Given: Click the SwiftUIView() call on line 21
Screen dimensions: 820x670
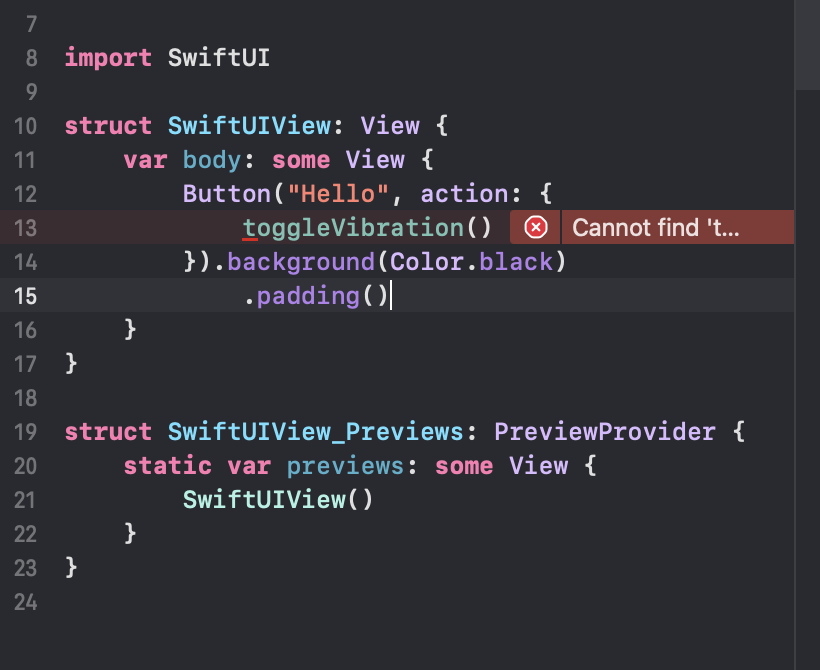Looking at the screenshot, I should 278,500.
